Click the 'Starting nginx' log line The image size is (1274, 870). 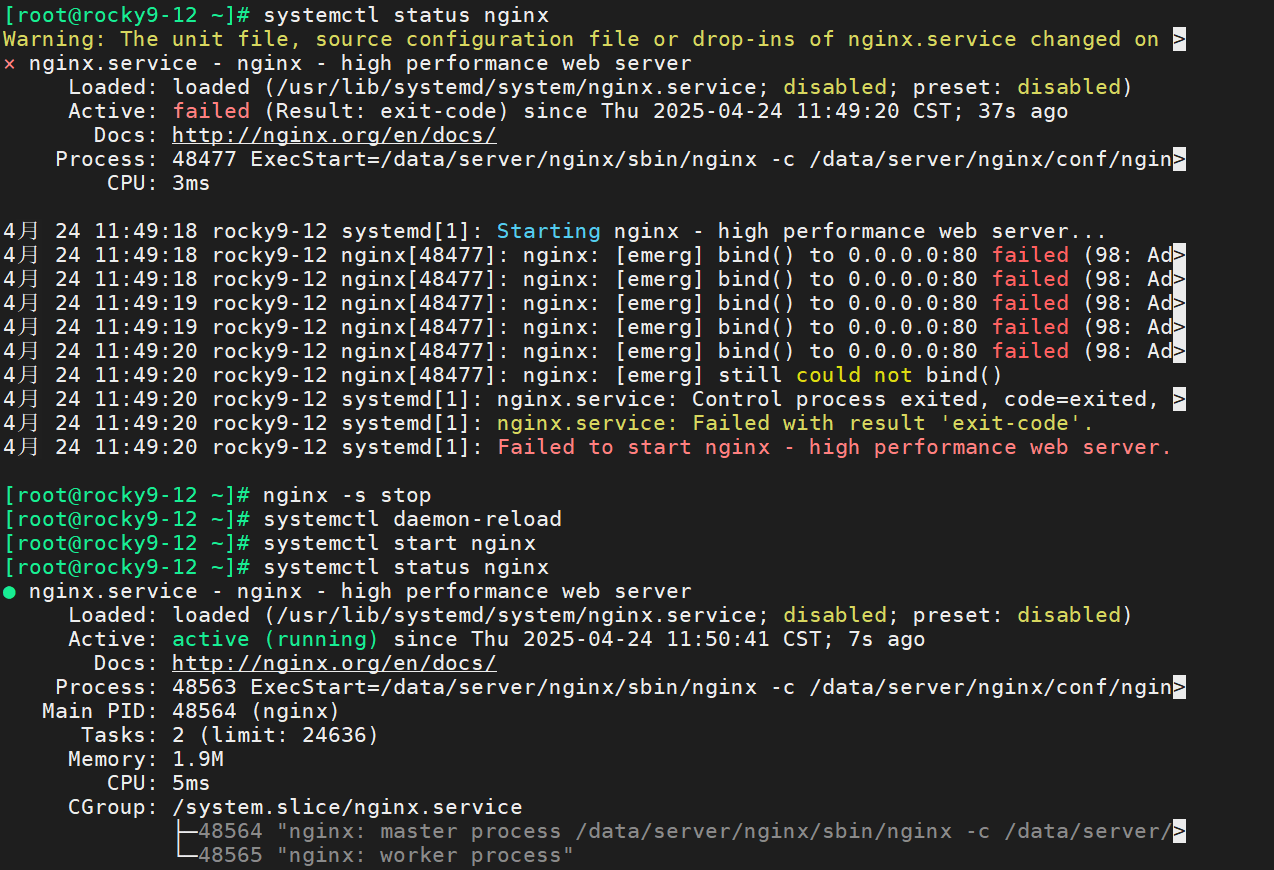pos(554,231)
